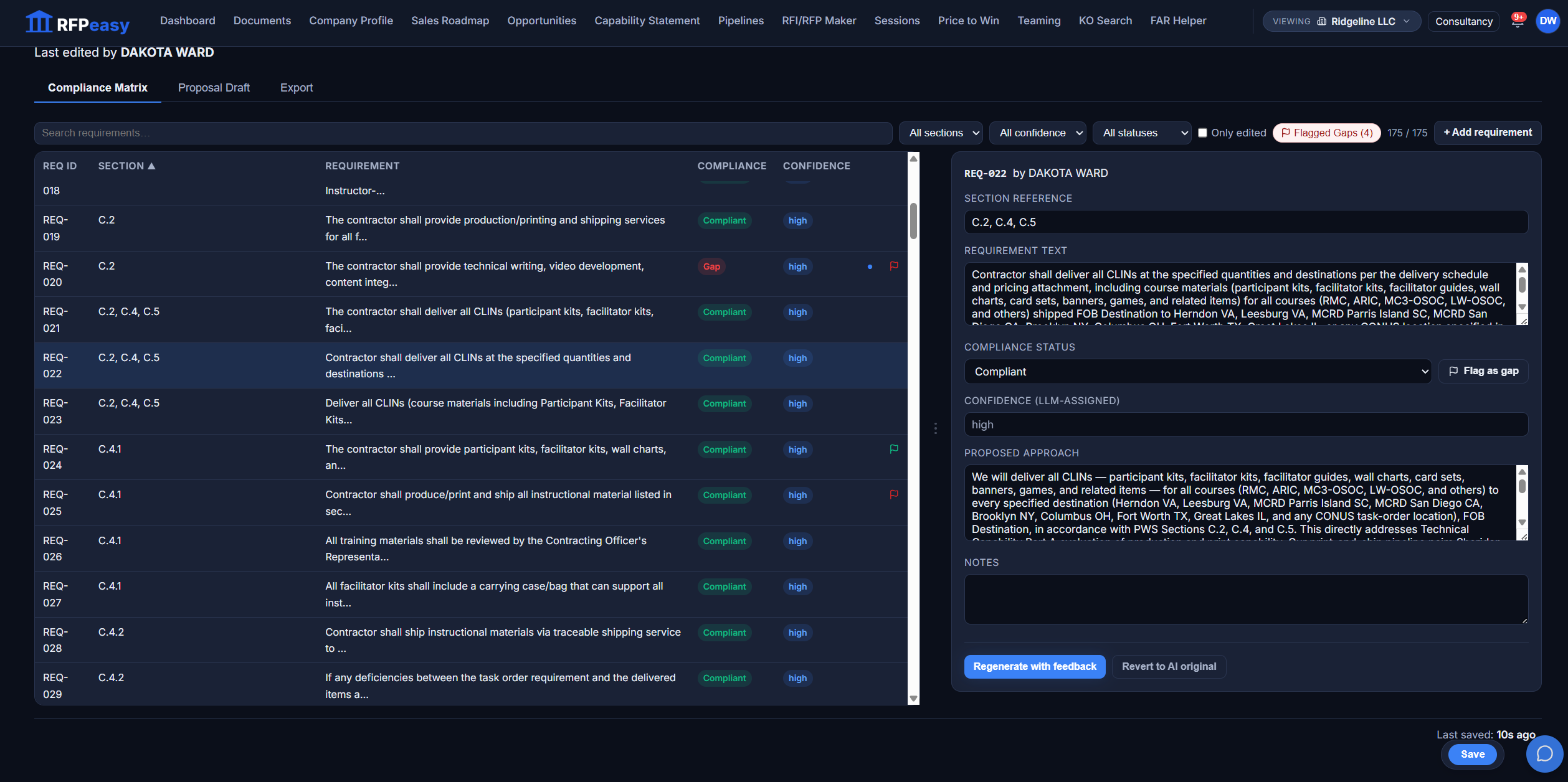Click Regenerate with feedback button
The height and width of the screenshot is (782, 1568).
click(1034, 666)
